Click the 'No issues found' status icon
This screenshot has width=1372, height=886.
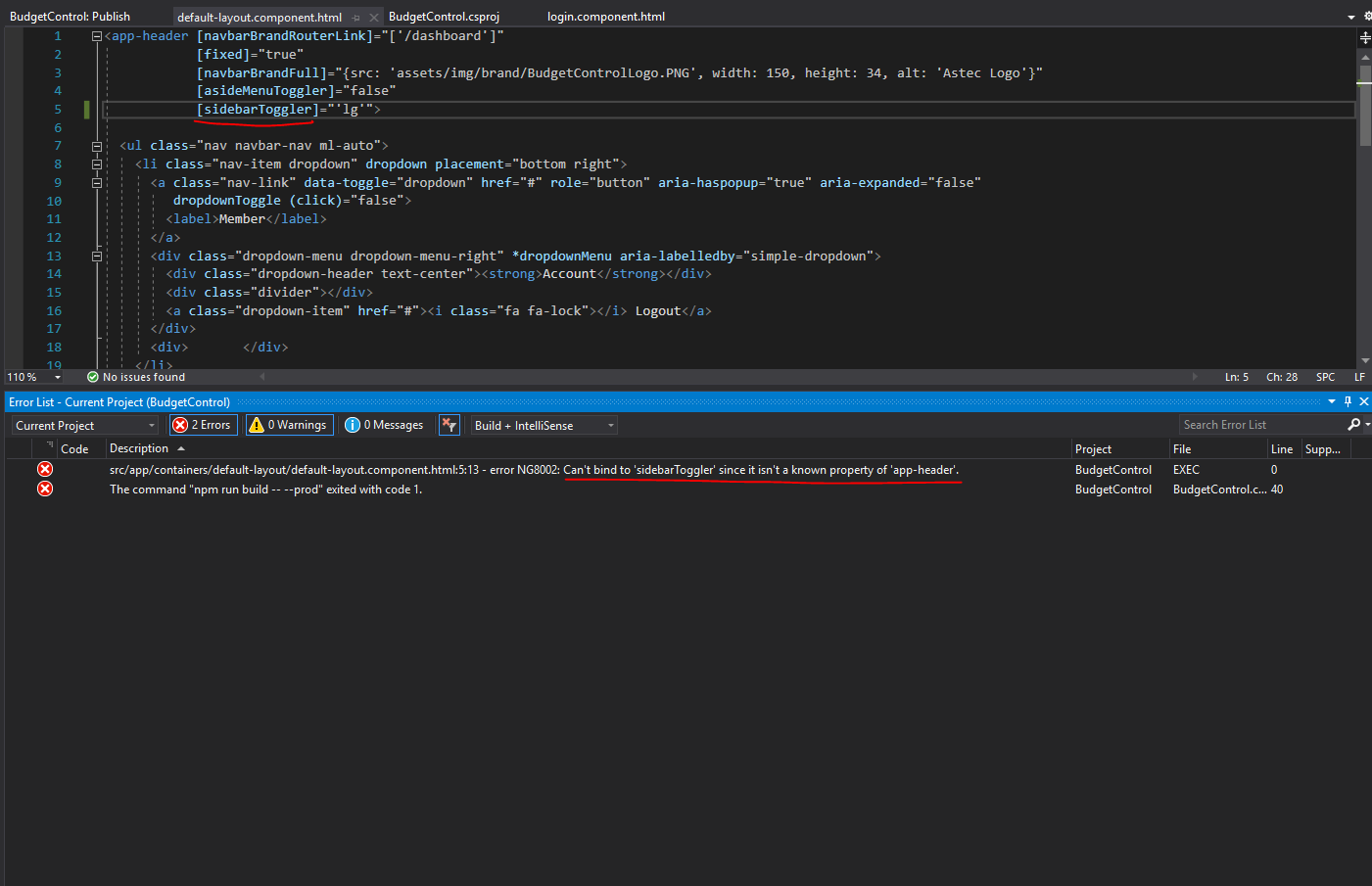[x=91, y=376]
